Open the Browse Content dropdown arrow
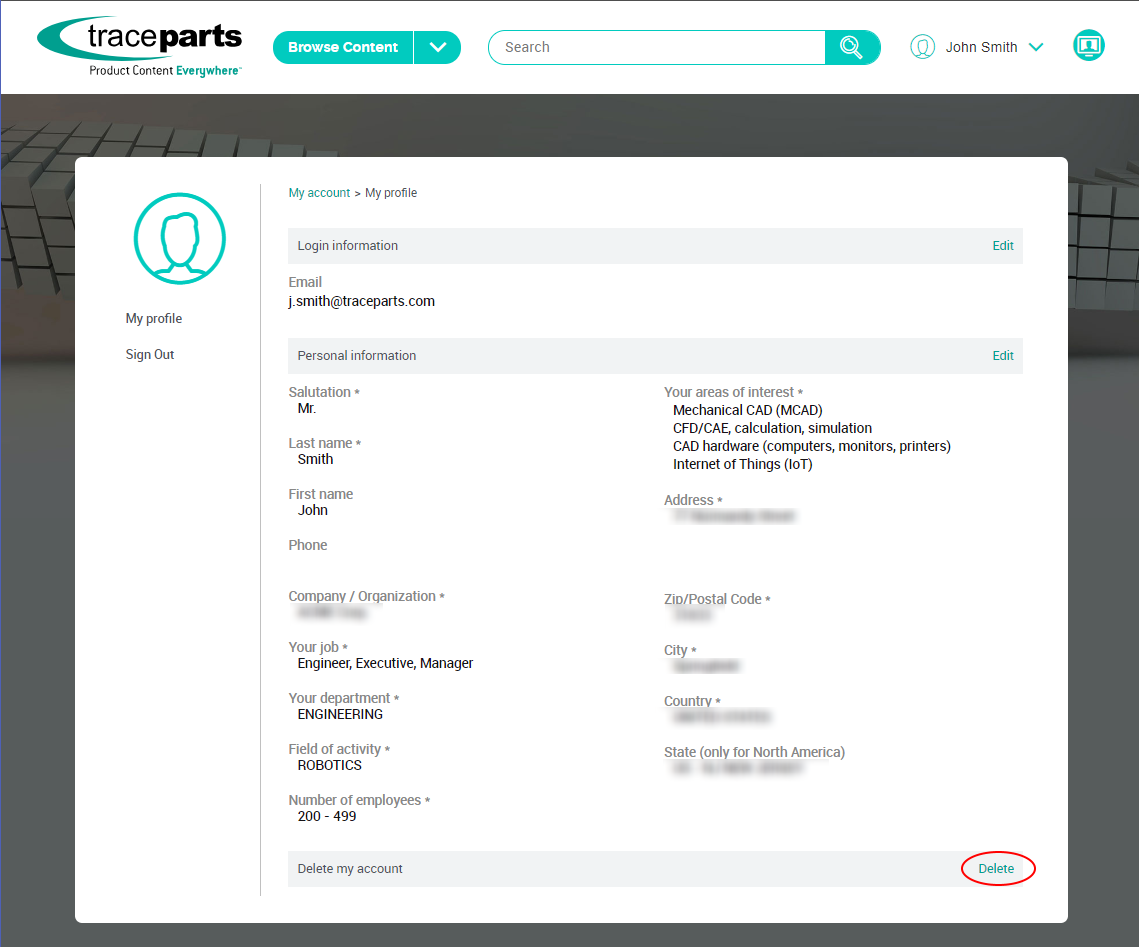Viewport: 1139px width, 947px height. 437,47
